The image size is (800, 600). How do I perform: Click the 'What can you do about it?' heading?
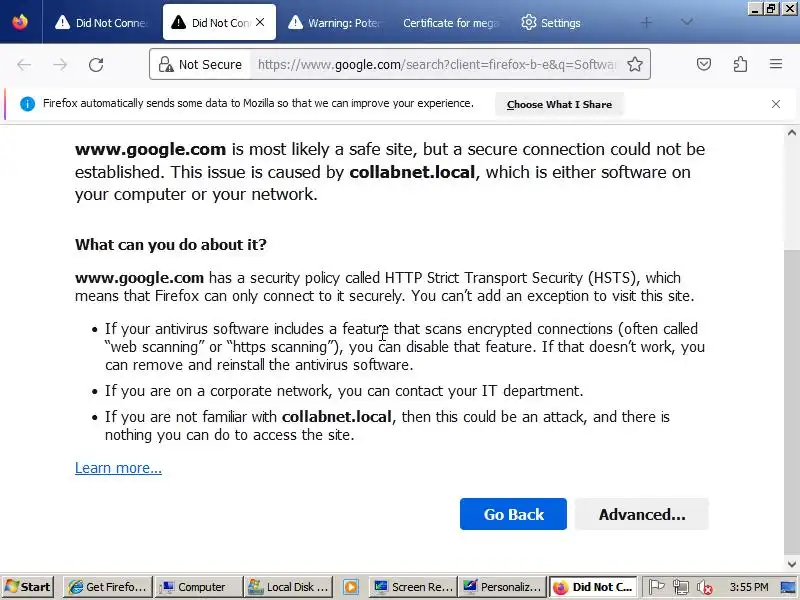(171, 244)
